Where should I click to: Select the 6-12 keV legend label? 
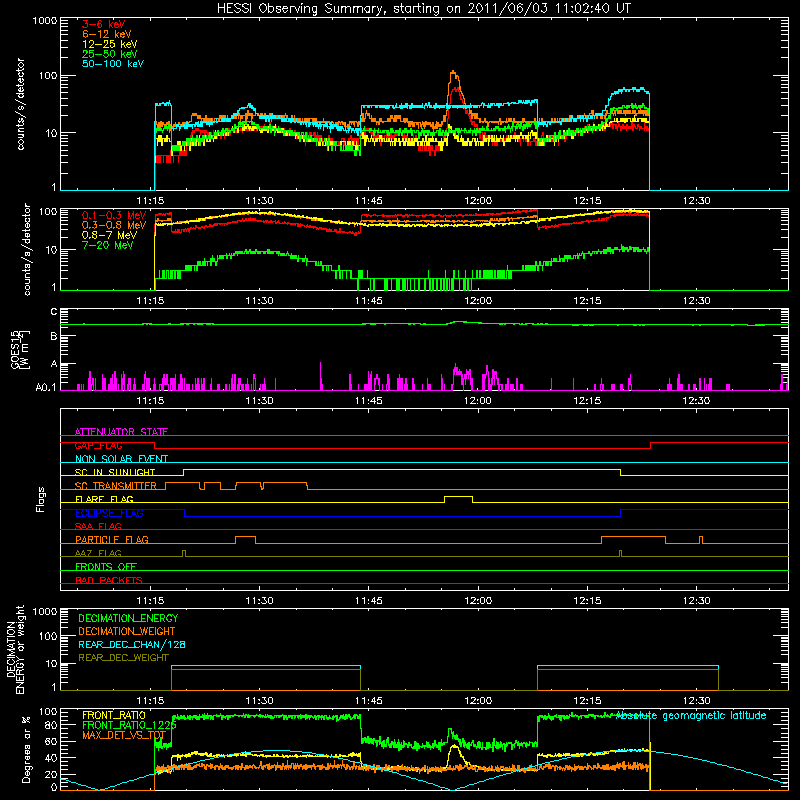[x=107, y=34]
